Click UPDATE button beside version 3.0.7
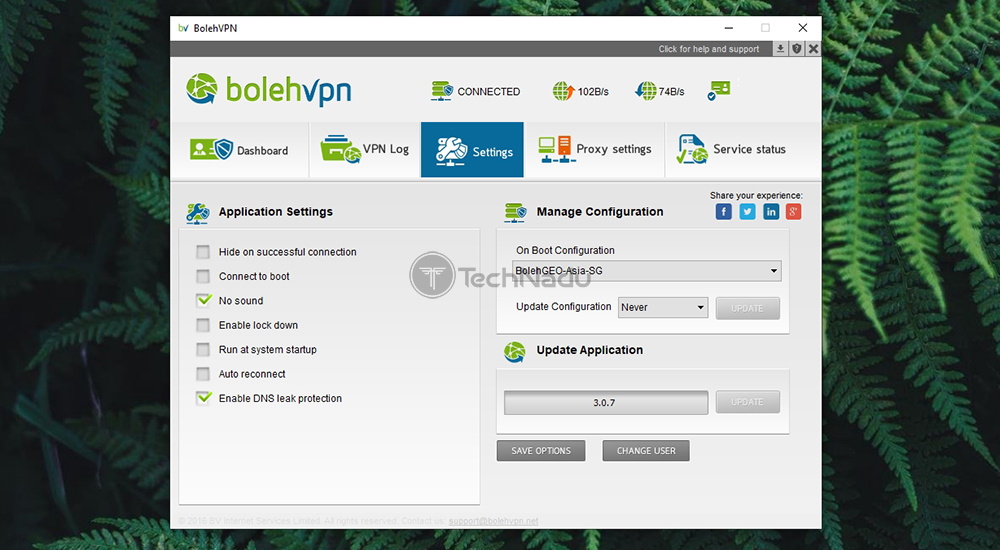This screenshot has height=550, width=1000. pyautogui.click(x=747, y=402)
